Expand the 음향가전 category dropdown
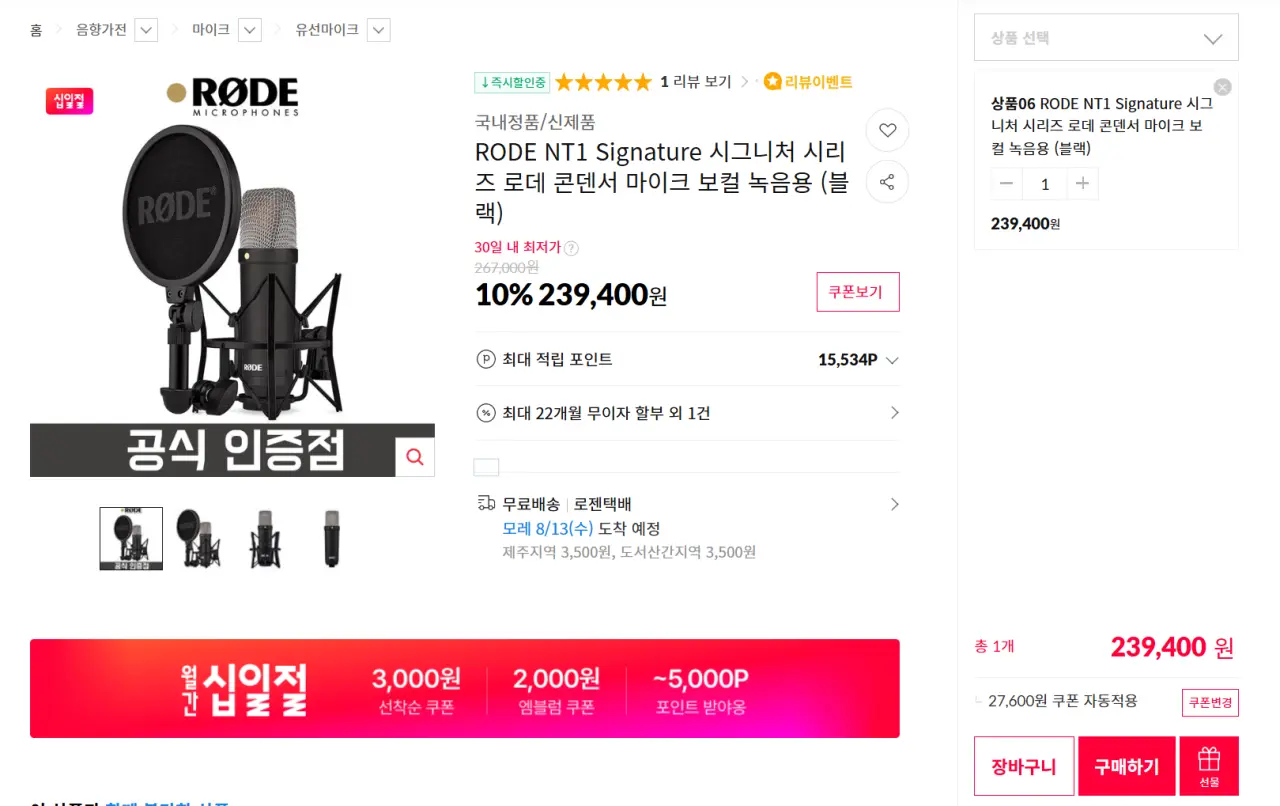Screen dimensions: 1280x806 click(x=146, y=30)
